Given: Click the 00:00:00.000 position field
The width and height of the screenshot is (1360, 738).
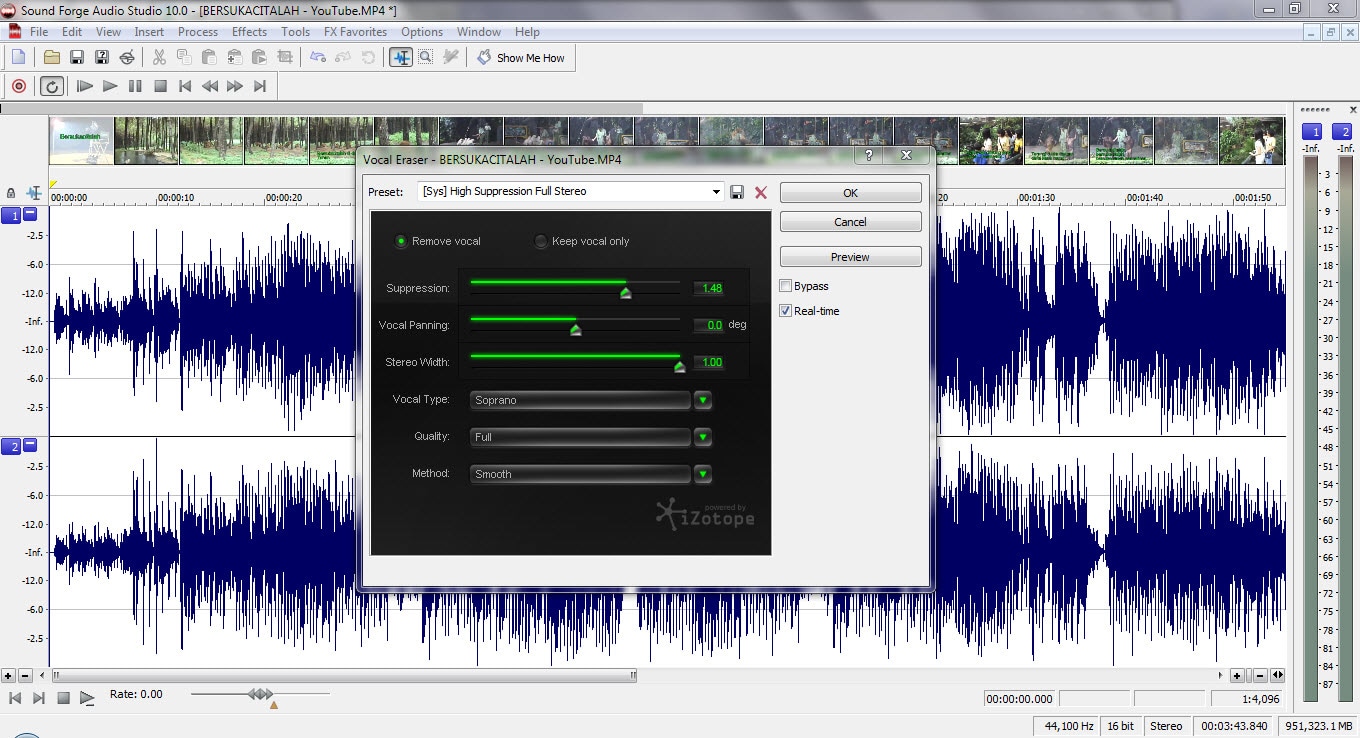Looking at the screenshot, I should (x=1019, y=699).
